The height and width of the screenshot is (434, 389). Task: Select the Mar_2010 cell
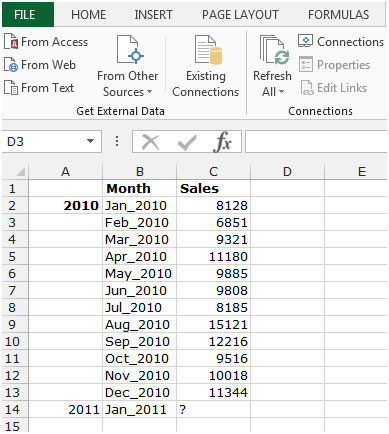click(140, 239)
